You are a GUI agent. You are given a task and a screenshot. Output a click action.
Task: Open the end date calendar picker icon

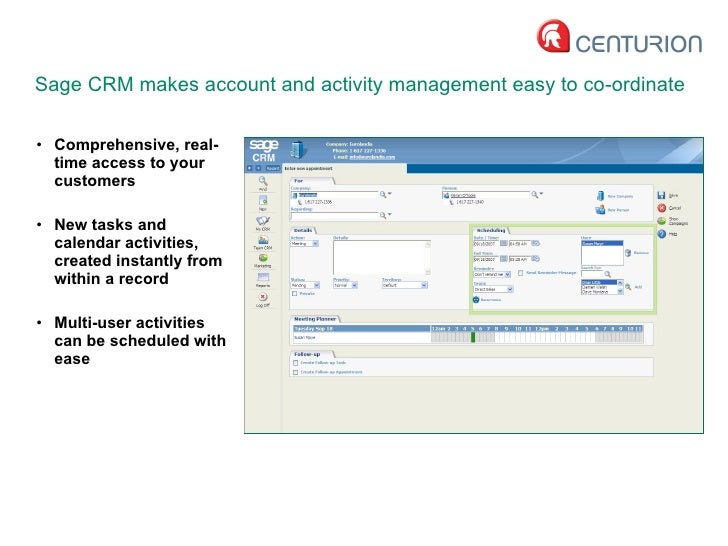(x=503, y=259)
